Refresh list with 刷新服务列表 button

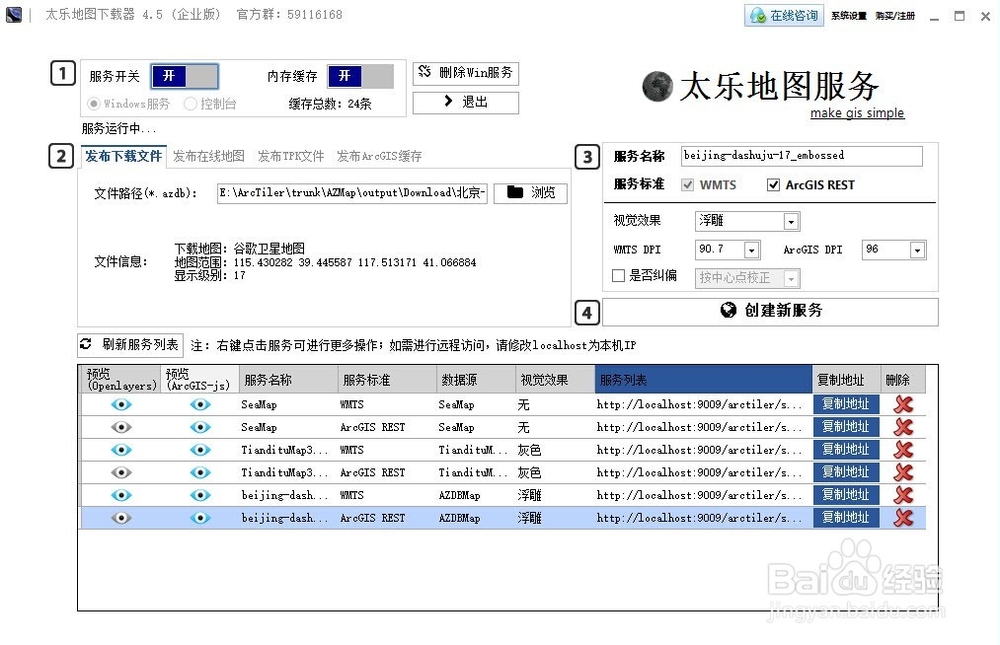130,345
